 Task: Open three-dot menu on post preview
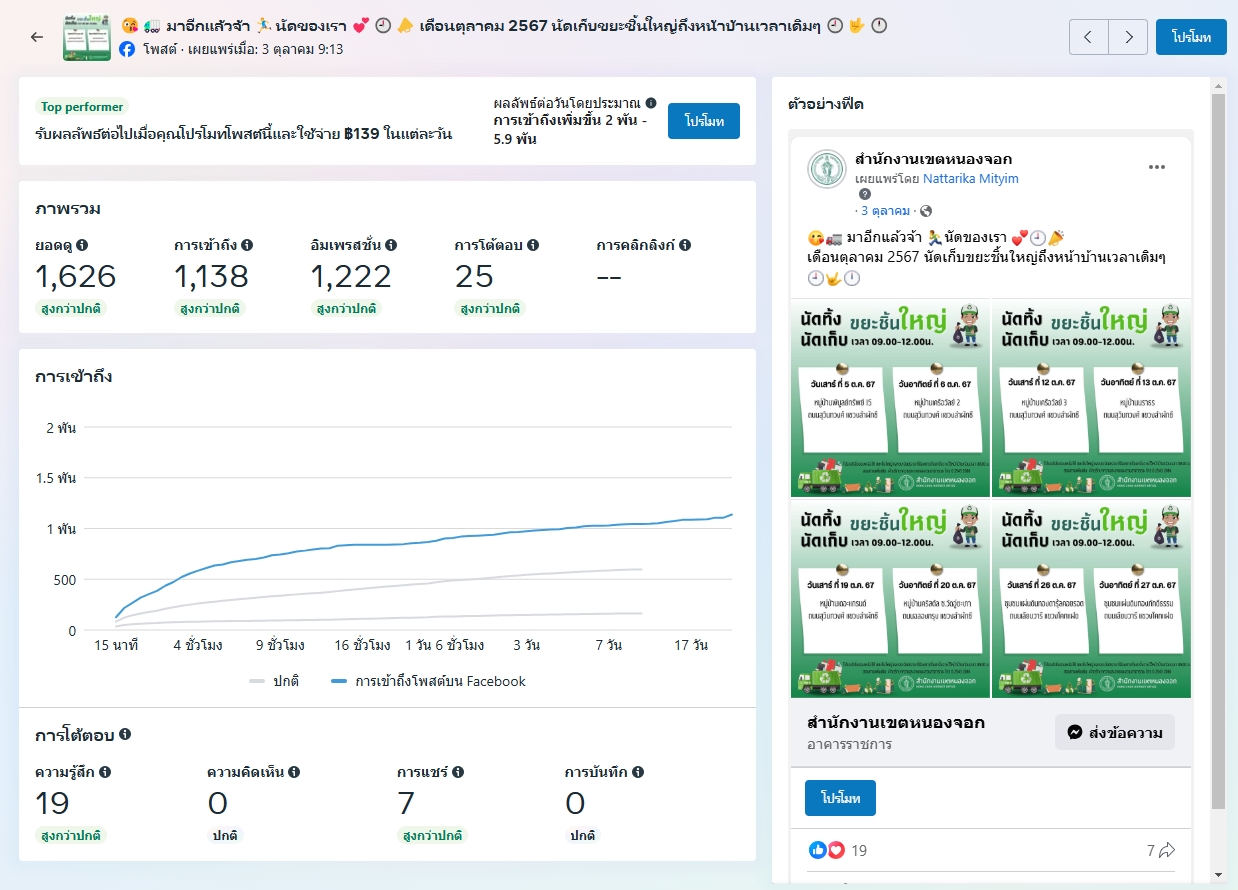coord(1157,167)
